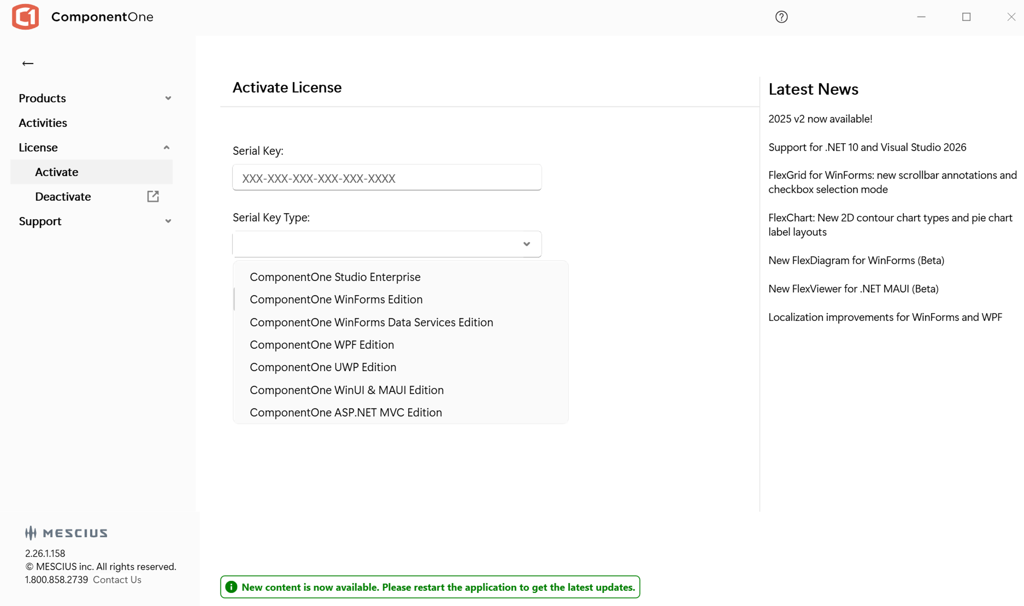Choose ComponentOne Studio Enterprise option

click(335, 277)
